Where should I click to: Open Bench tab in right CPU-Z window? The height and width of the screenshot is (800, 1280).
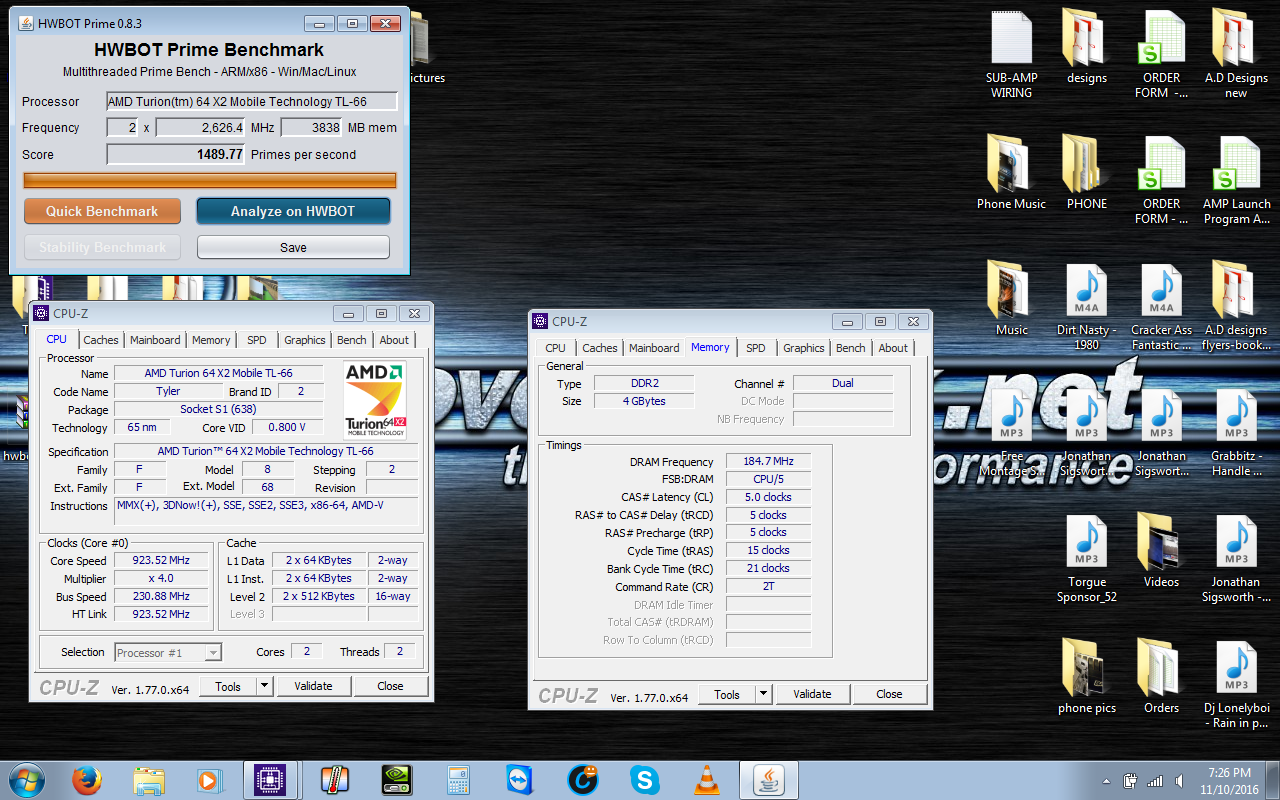[851, 348]
